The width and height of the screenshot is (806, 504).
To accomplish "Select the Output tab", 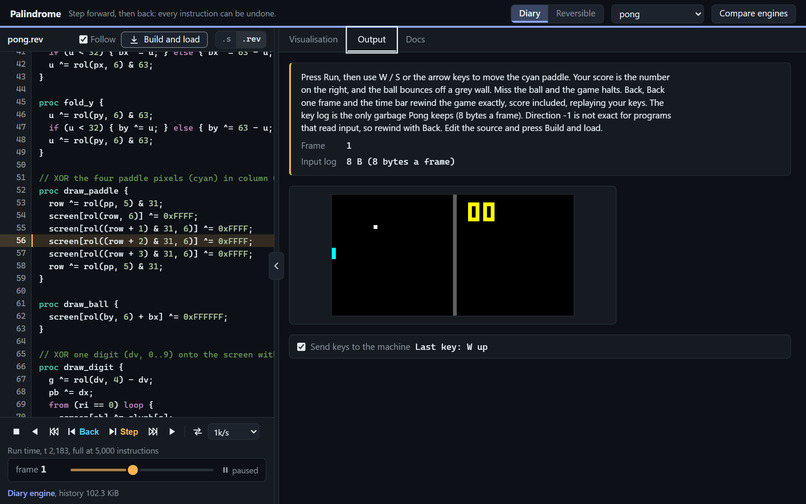I will click(x=372, y=40).
